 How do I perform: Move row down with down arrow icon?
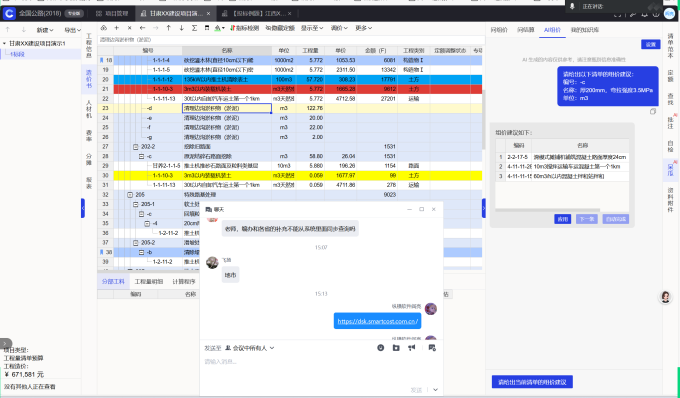[181, 28]
